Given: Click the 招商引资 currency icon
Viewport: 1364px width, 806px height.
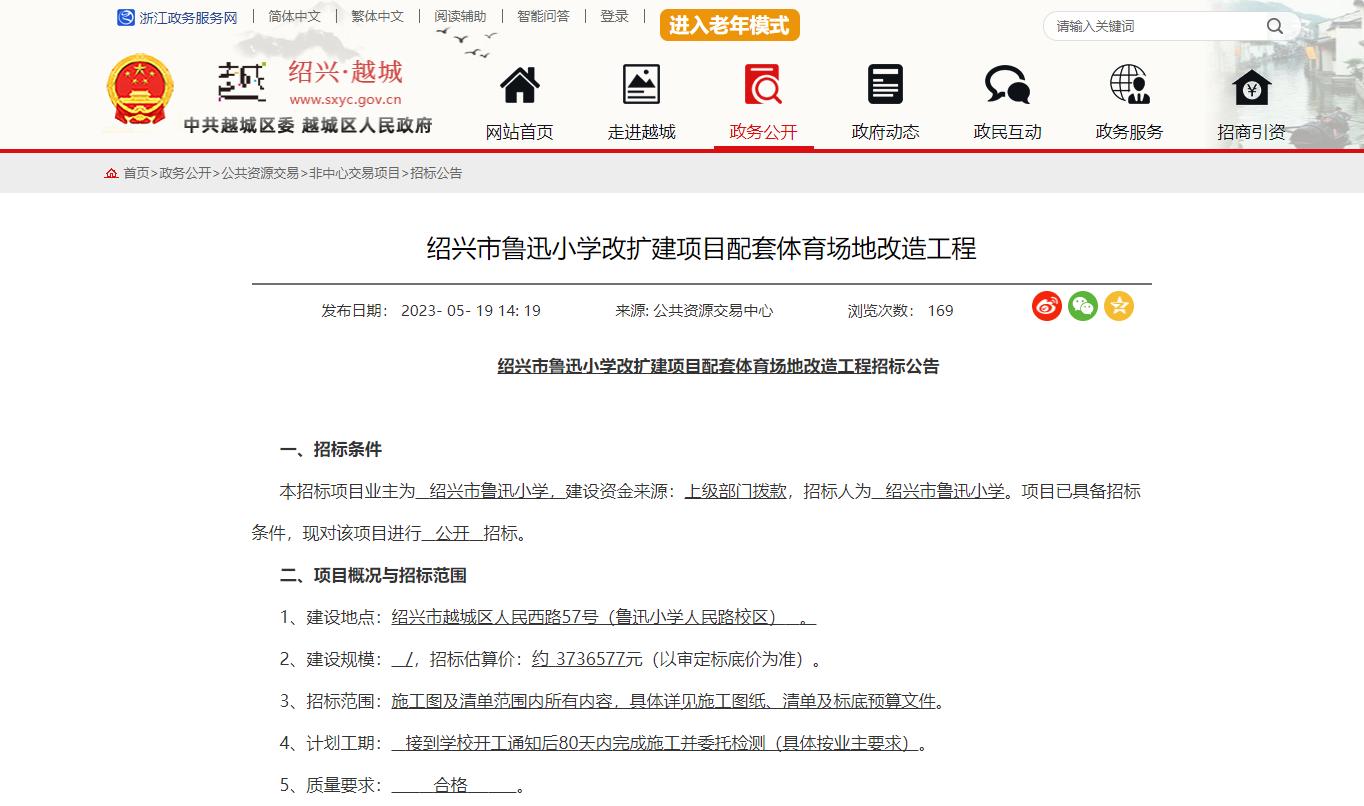Looking at the screenshot, I should (1250, 84).
